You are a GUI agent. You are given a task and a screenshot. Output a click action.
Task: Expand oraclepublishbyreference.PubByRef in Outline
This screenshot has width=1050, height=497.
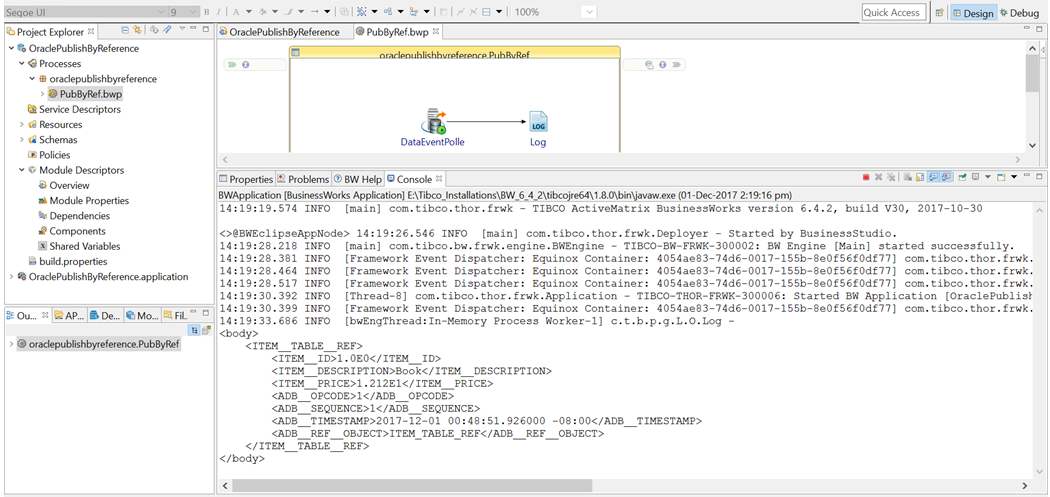[11, 344]
